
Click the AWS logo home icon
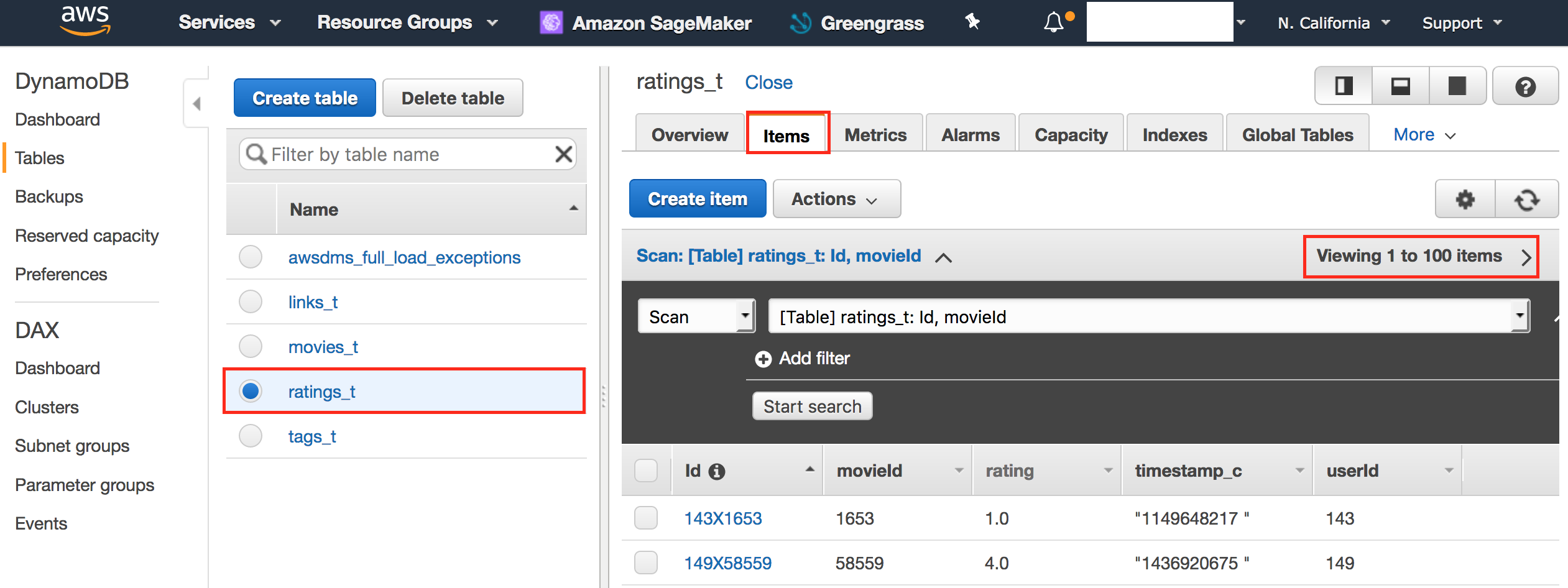(x=86, y=21)
